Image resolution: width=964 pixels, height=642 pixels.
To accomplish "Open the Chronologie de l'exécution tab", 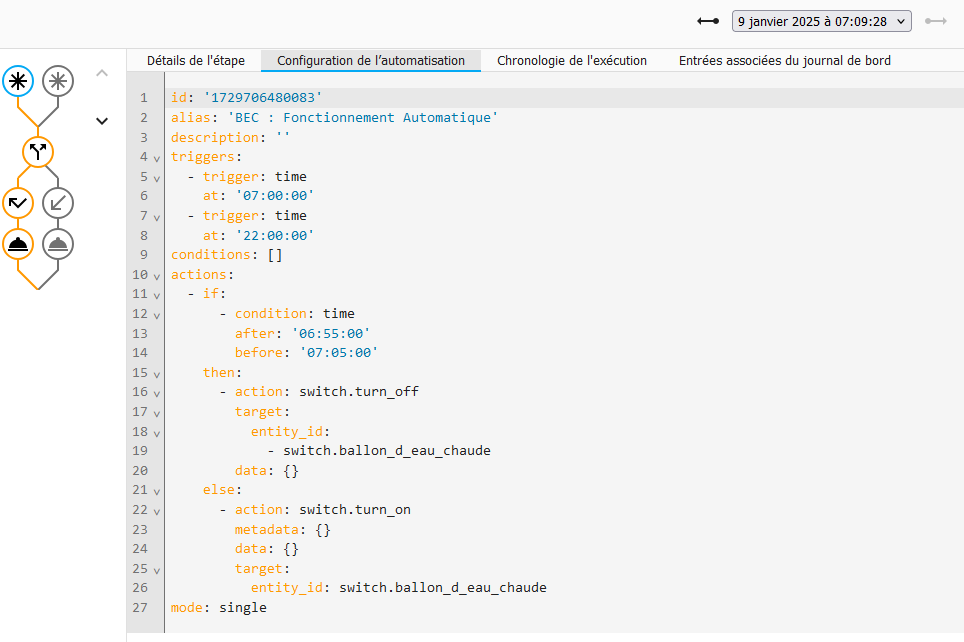I will (571, 61).
